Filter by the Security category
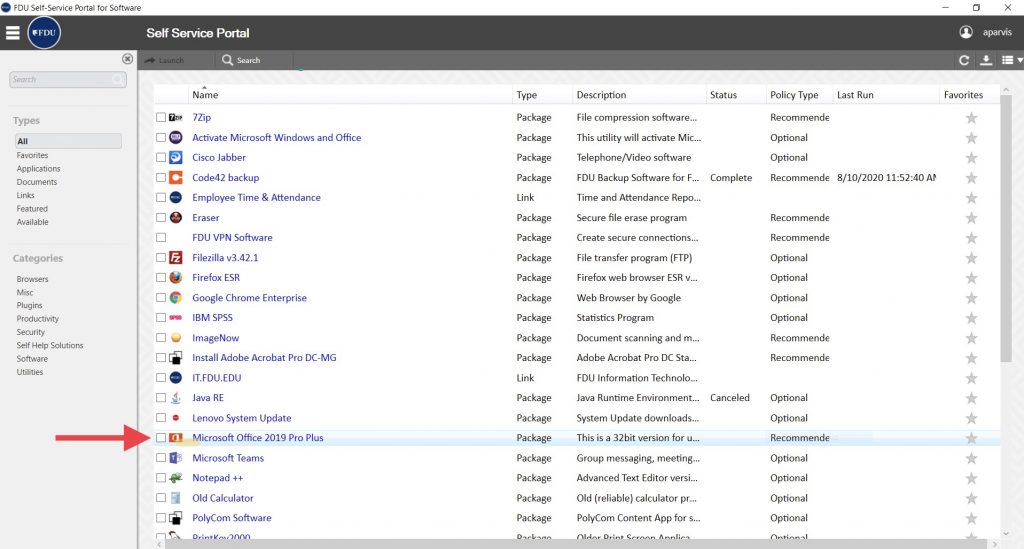Screen dimensions: 1024x549 [30, 332]
